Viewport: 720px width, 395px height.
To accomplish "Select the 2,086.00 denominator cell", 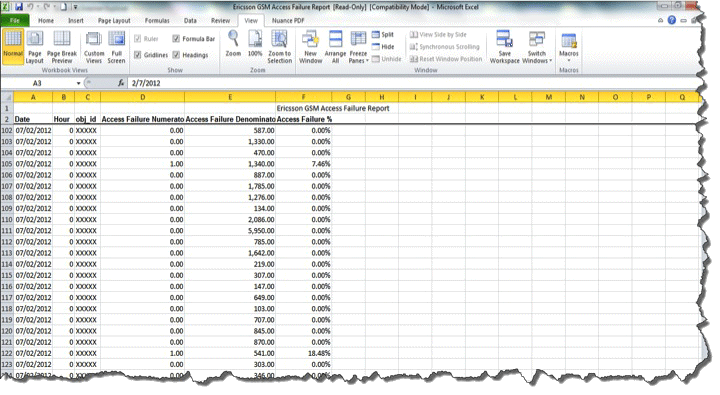I will 230,220.
